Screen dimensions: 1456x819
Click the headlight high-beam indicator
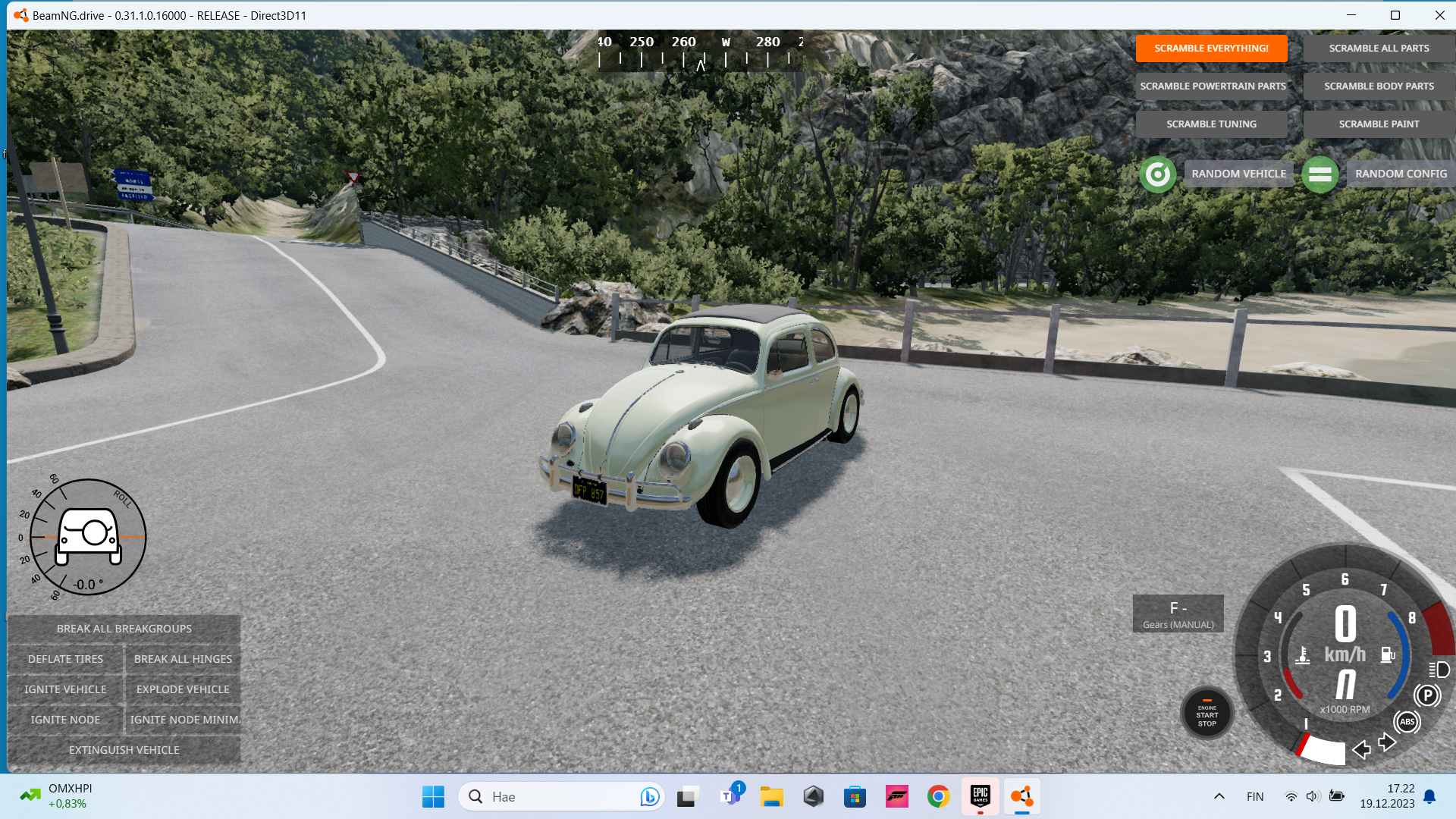click(1439, 670)
